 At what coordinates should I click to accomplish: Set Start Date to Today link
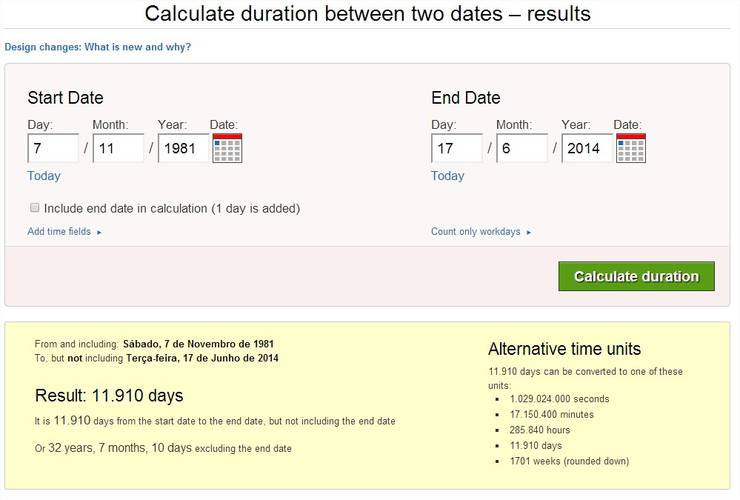pos(44,176)
